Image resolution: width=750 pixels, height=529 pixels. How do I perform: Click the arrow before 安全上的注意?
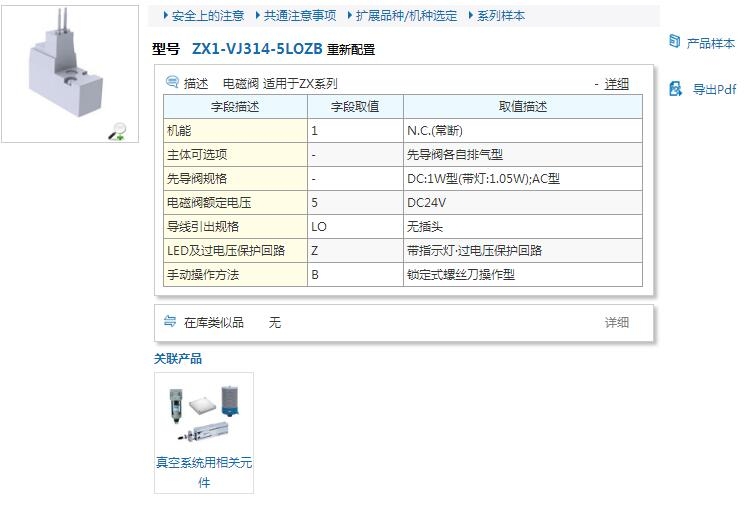click(x=166, y=16)
